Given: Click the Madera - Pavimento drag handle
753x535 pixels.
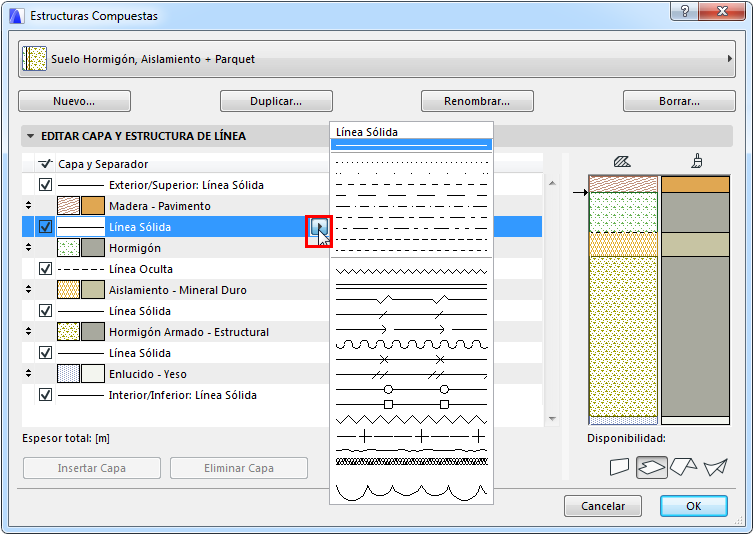Looking at the screenshot, I should click(x=28, y=206).
